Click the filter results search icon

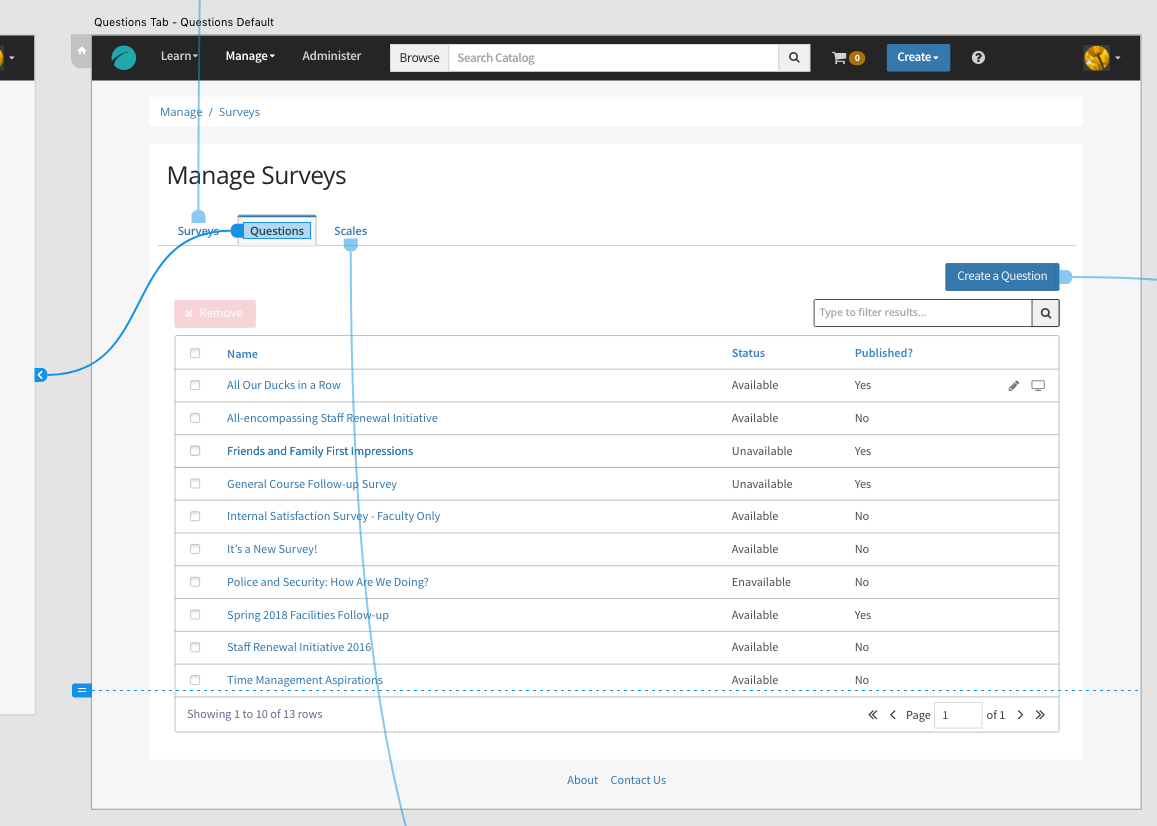coord(1045,313)
